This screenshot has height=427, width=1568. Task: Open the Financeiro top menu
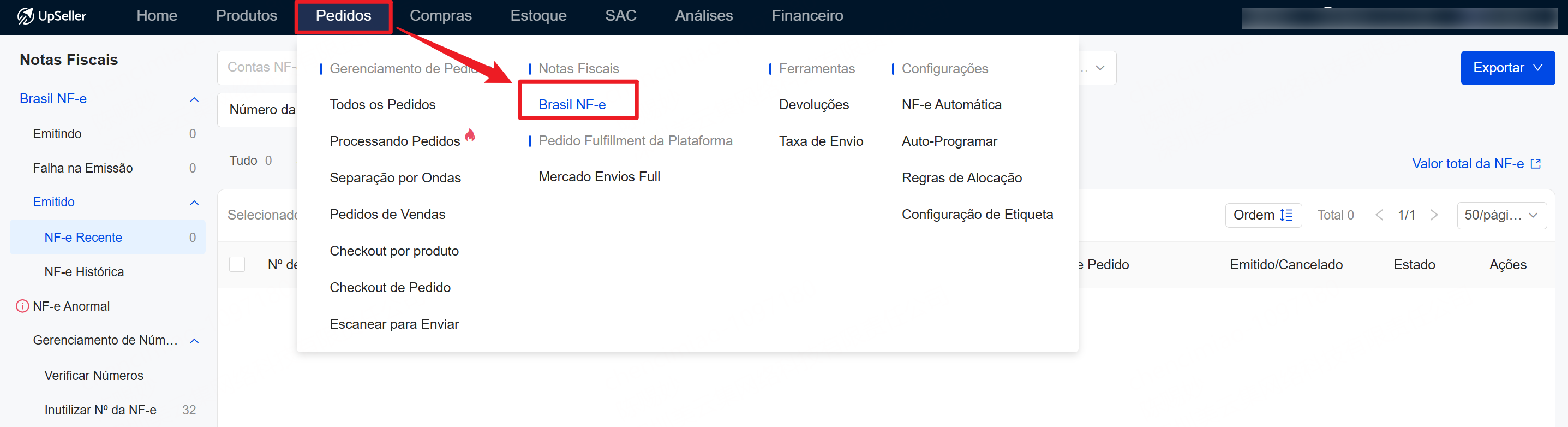coord(806,16)
